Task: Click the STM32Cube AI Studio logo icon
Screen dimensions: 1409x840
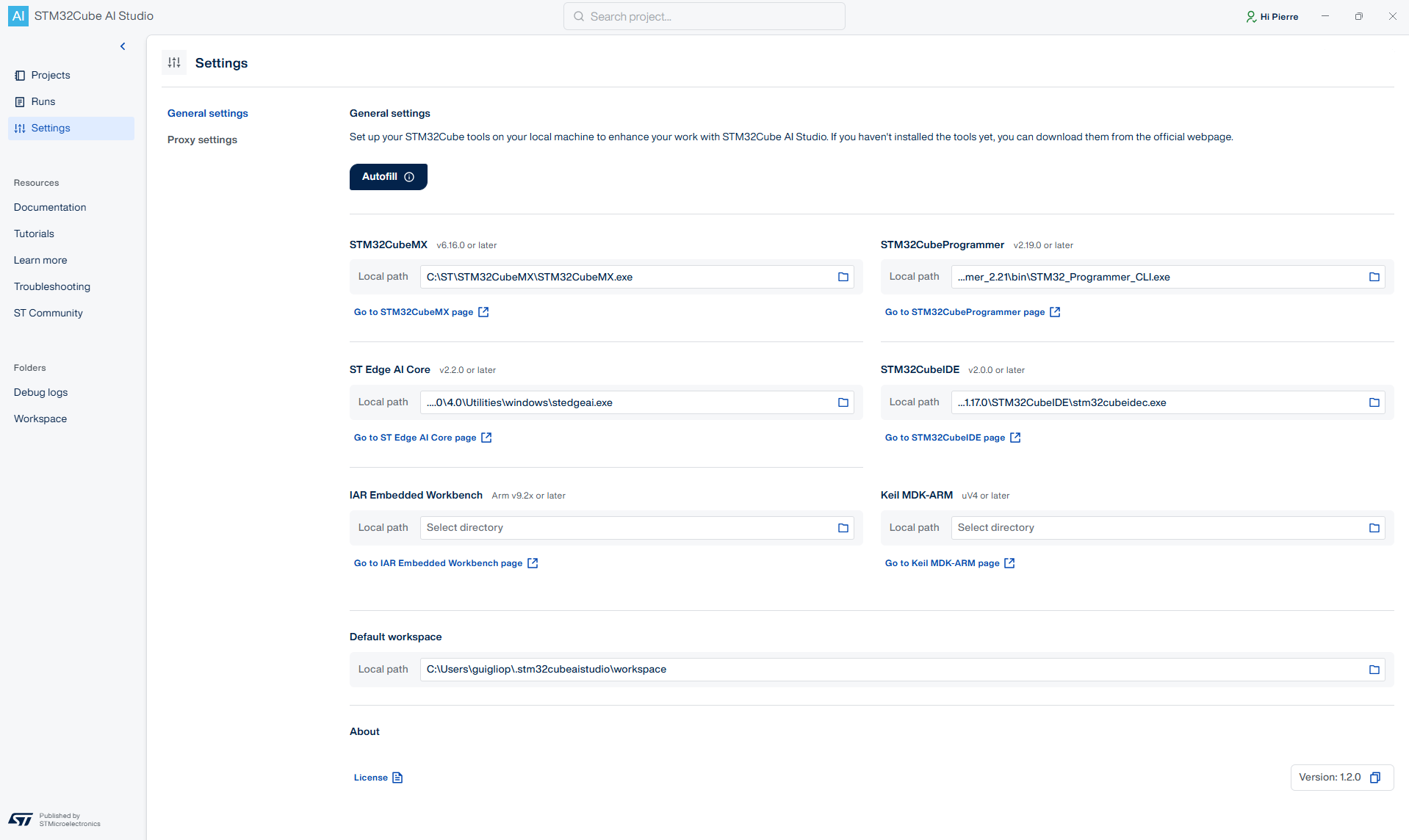Action: click(x=18, y=16)
